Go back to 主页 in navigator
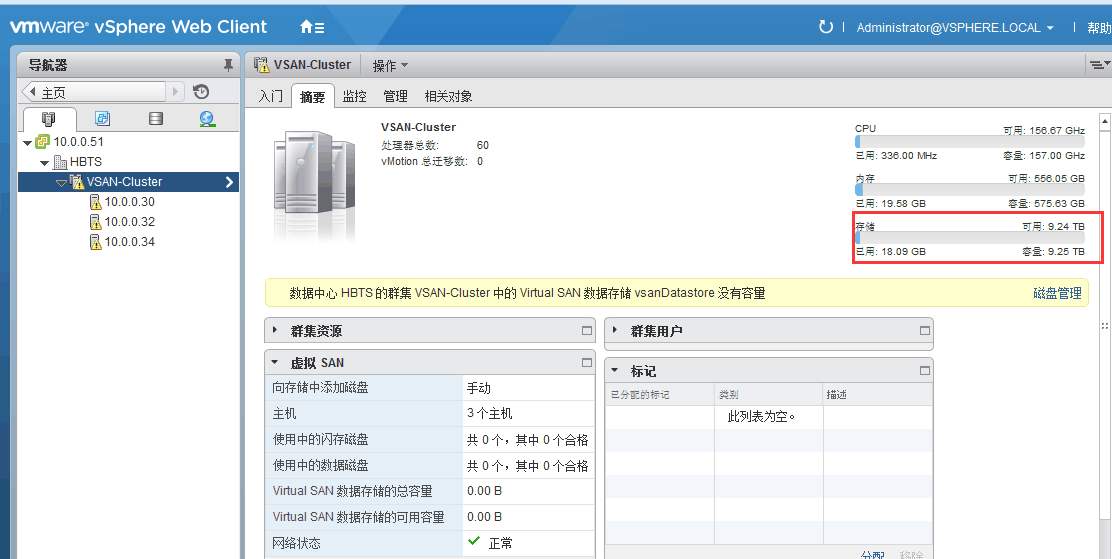The width and height of the screenshot is (1112, 559). pyautogui.click(x=94, y=92)
